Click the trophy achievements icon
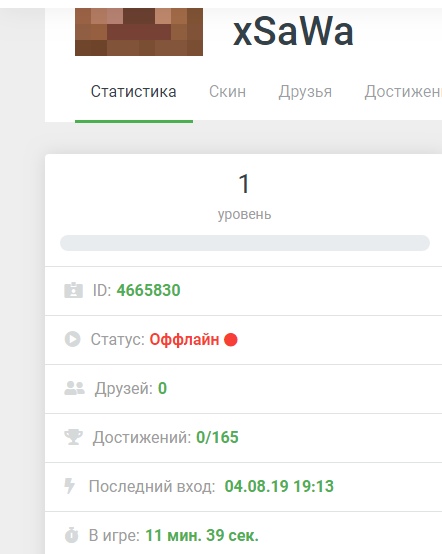442x554 pixels. (x=73, y=437)
